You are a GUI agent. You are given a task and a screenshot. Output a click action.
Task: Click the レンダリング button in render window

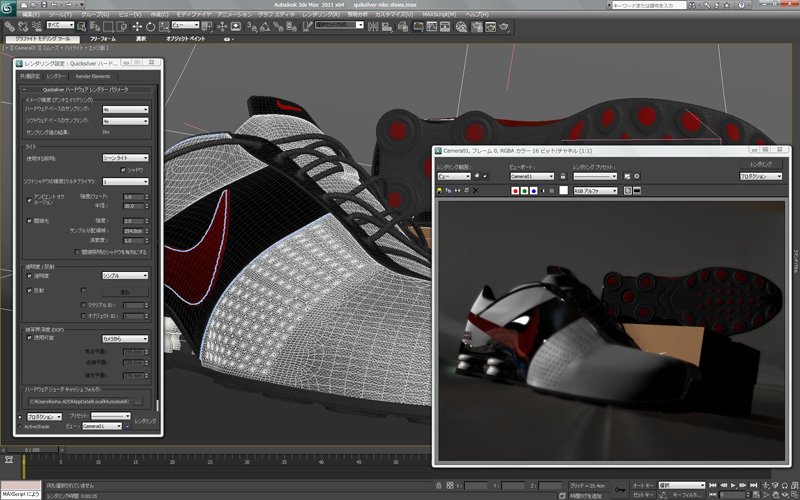pyautogui.click(x=760, y=163)
